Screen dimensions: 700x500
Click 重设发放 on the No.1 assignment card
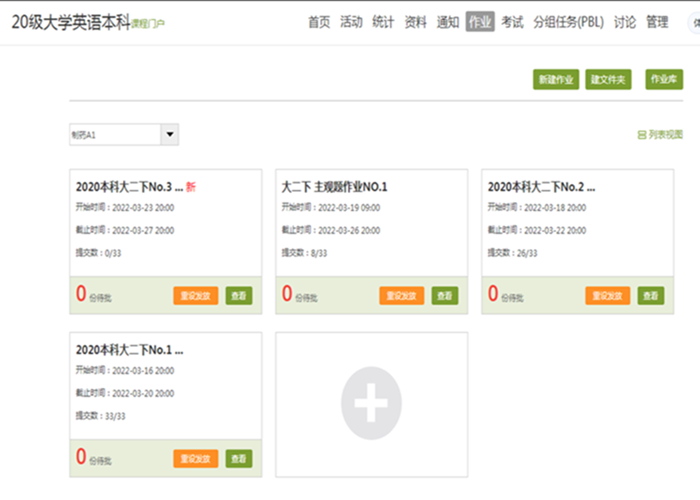(x=196, y=458)
